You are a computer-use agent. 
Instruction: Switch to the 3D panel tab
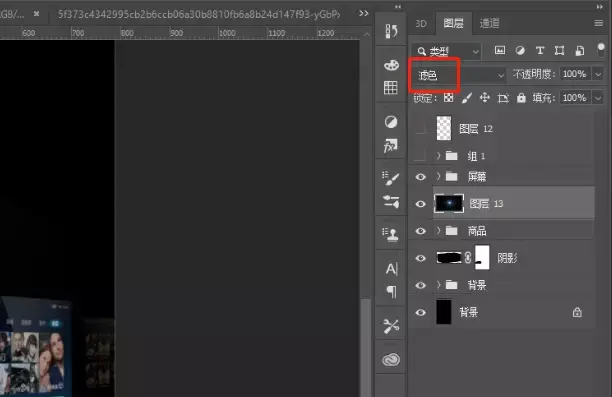click(x=421, y=24)
